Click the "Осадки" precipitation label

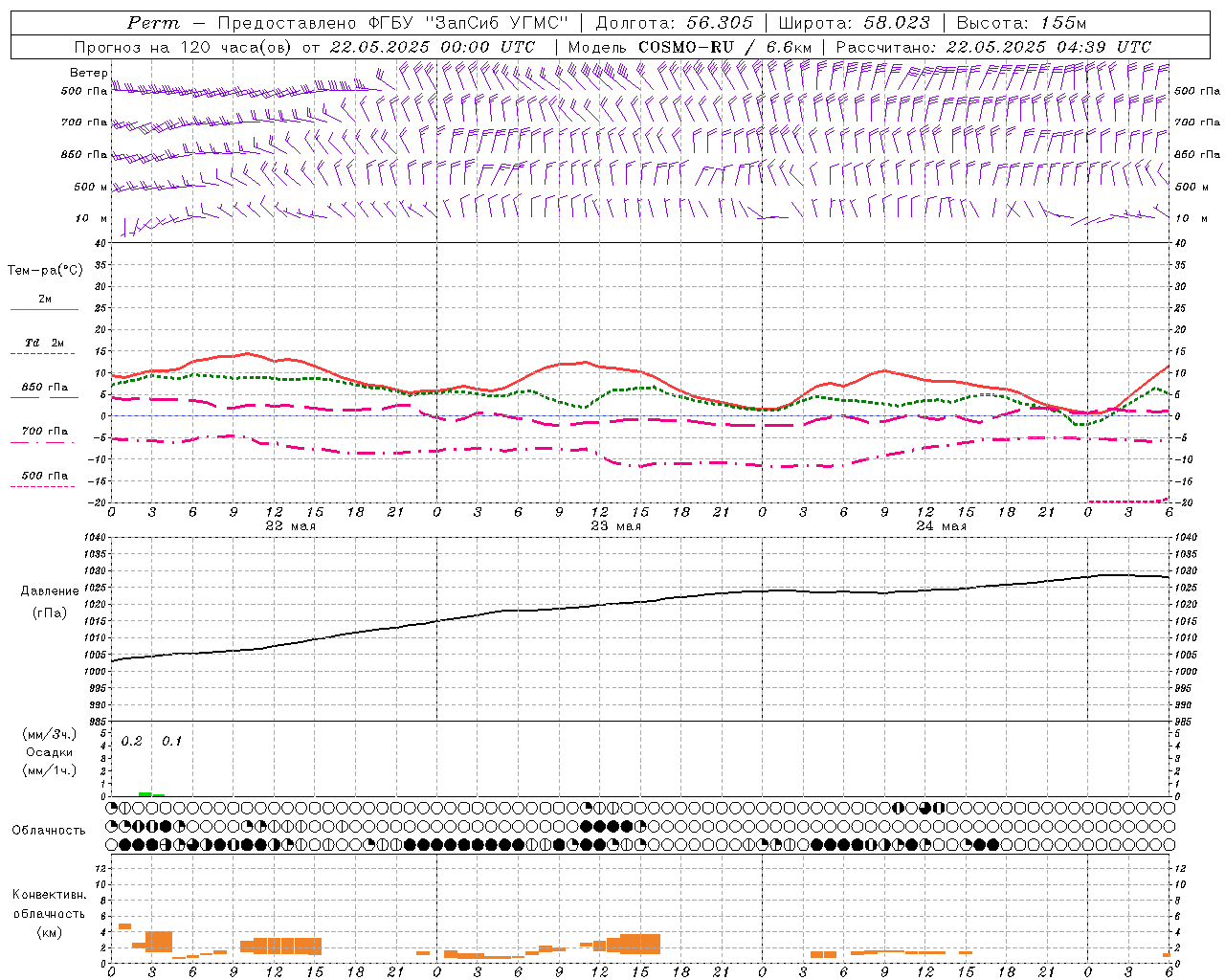[x=50, y=752]
